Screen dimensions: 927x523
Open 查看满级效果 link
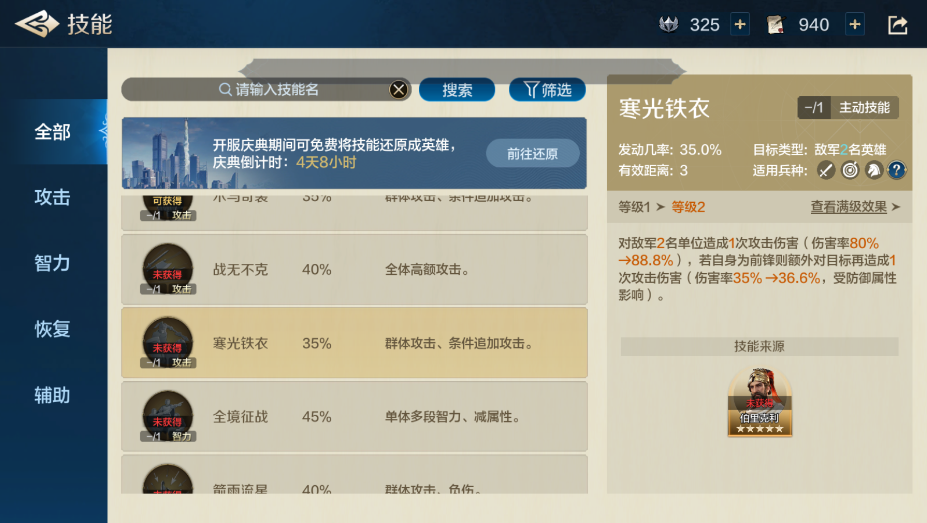(x=855, y=207)
